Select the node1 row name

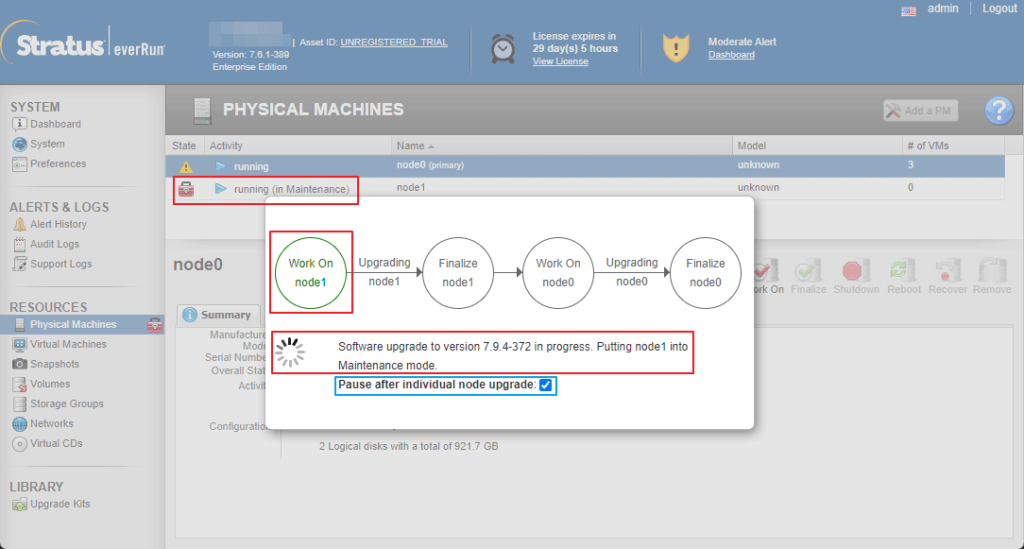click(x=411, y=187)
